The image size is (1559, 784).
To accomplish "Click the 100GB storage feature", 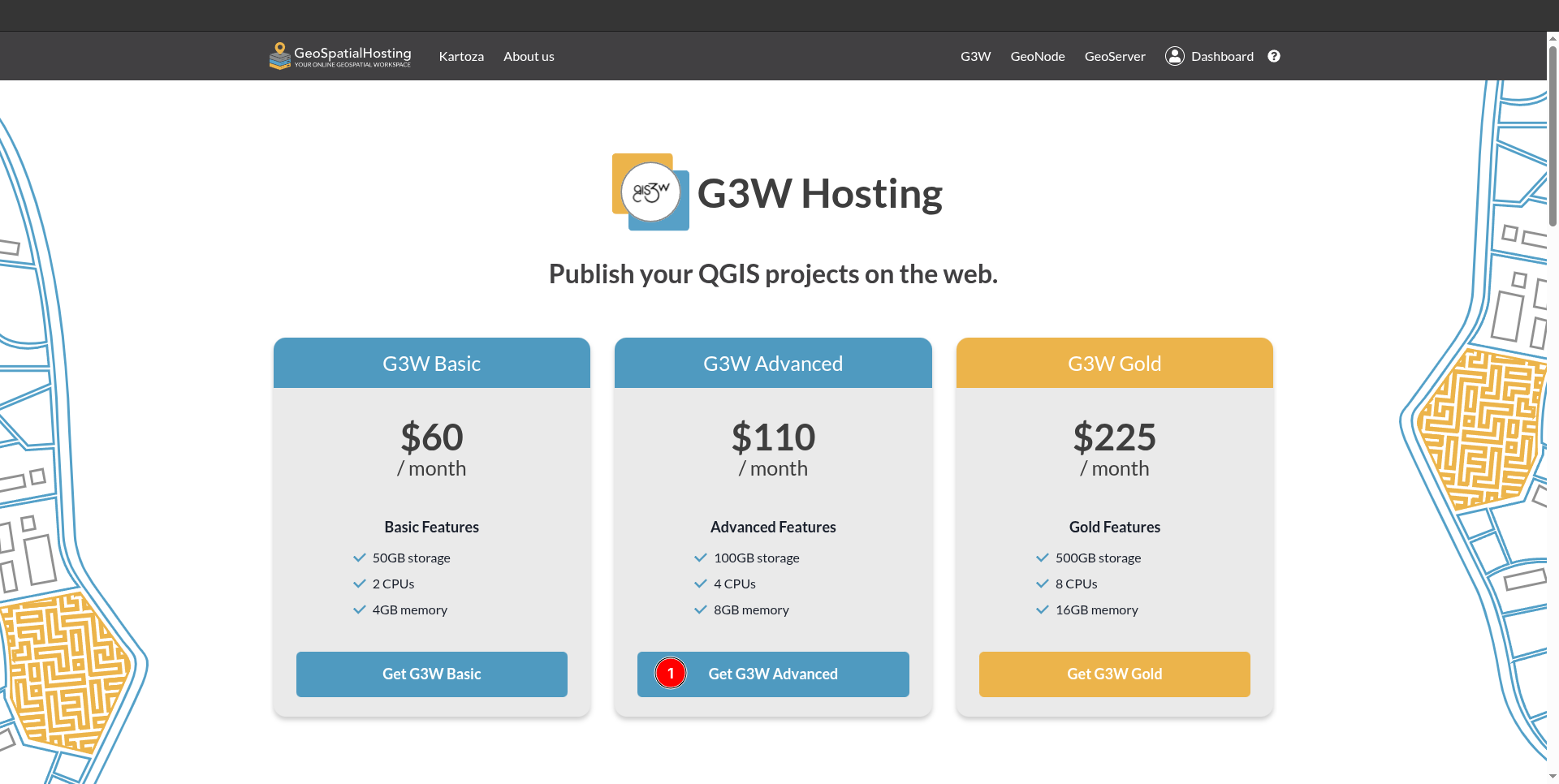I will [x=757, y=558].
